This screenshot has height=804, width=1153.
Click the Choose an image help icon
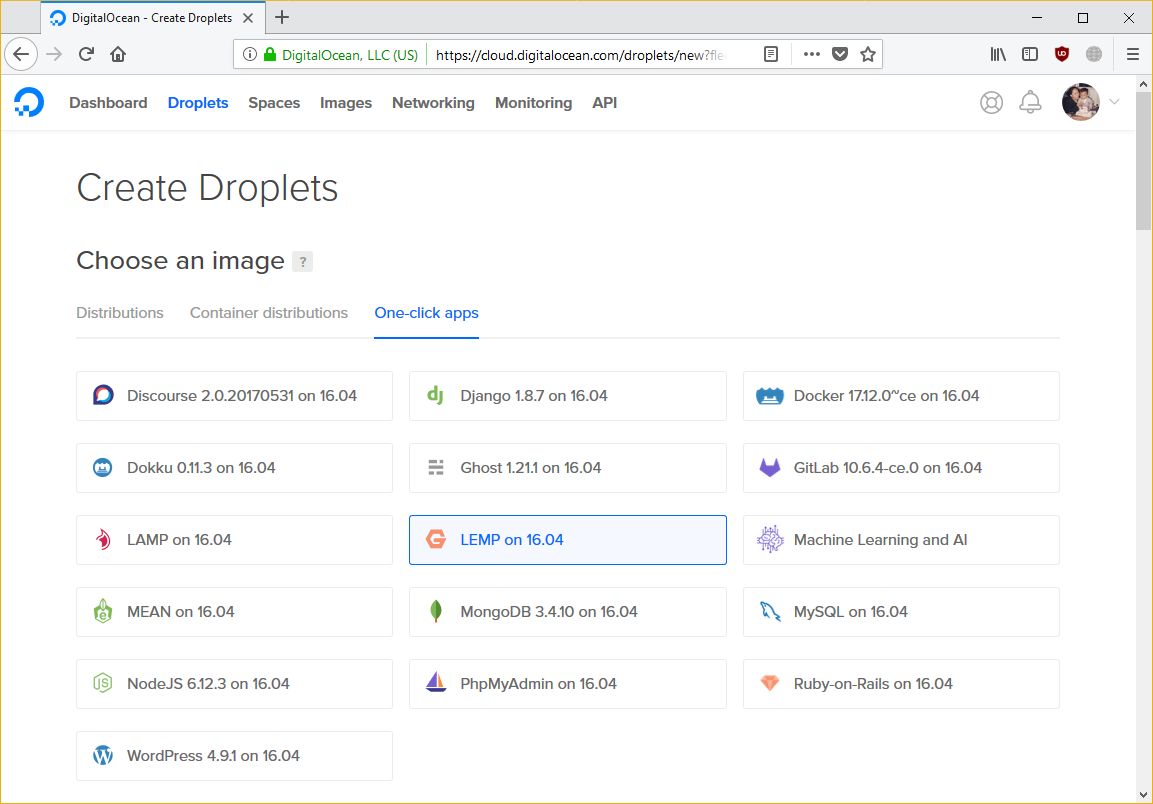(x=302, y=261)
